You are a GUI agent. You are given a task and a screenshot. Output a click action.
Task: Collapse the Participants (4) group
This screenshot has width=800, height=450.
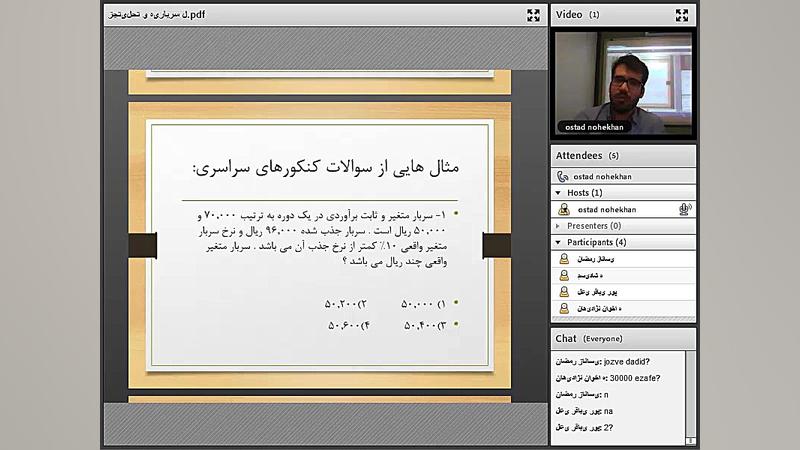coord(558,242)
